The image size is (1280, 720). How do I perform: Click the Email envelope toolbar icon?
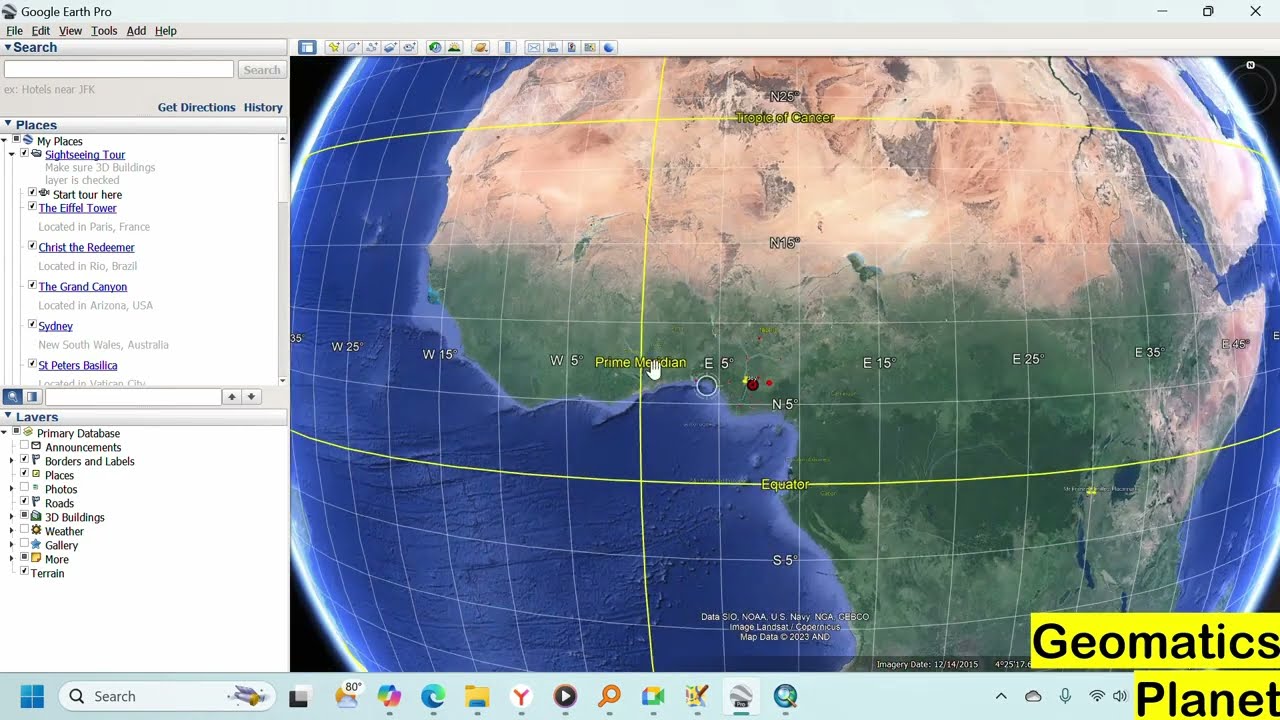click(534, 47)
